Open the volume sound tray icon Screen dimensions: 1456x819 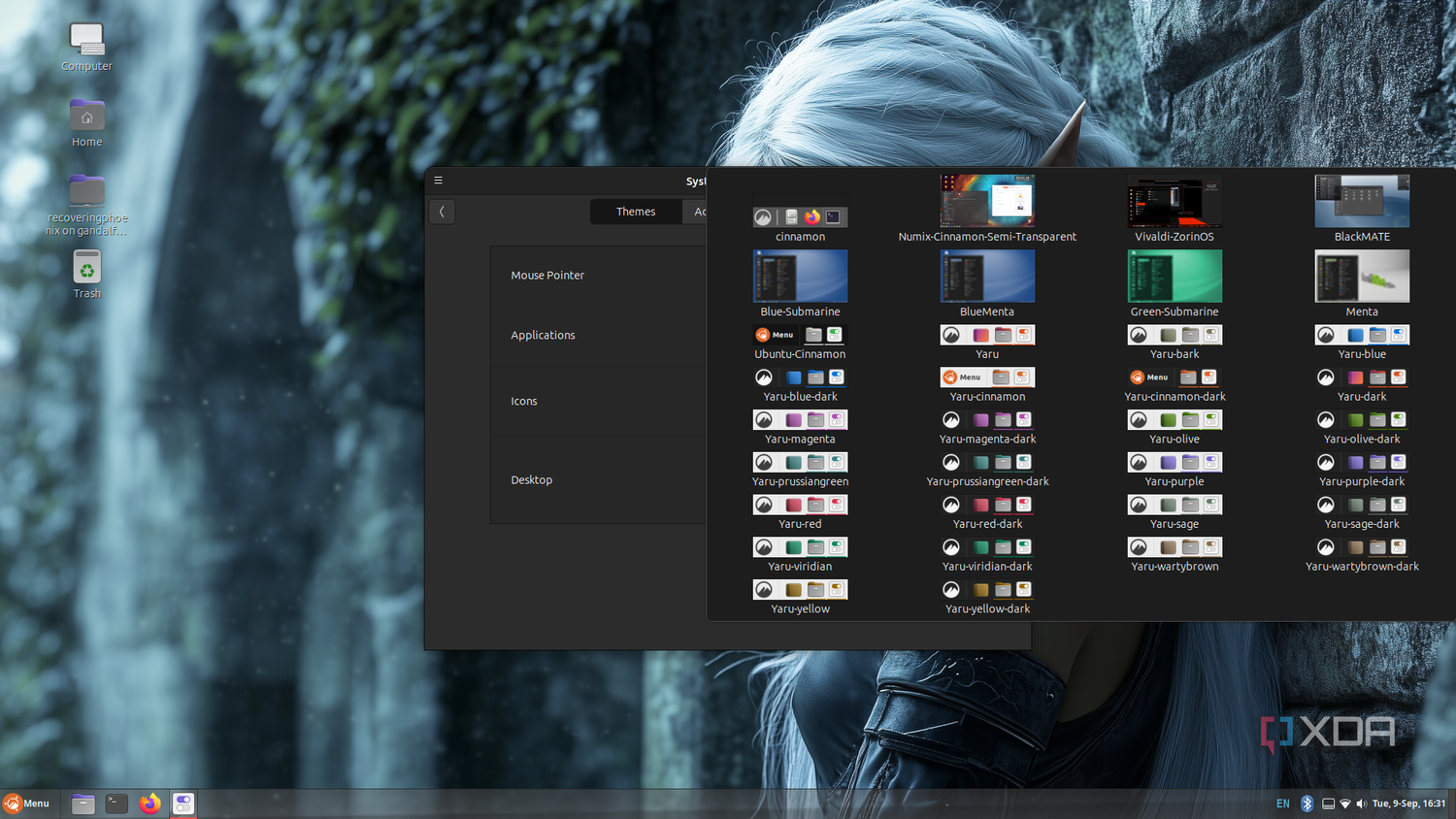pyautogui.click(x=1361, y=803)
